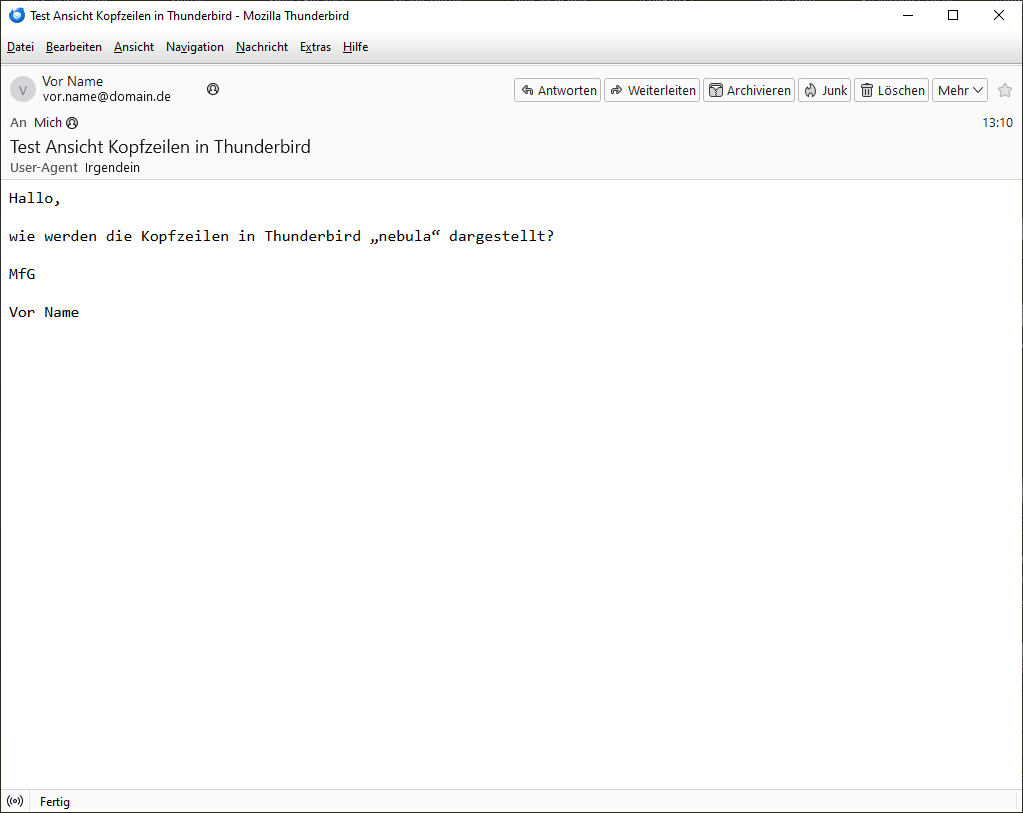1023x813 pixels.
Task: Click the greeting line Hallo,
Action: tap(35, 198)
